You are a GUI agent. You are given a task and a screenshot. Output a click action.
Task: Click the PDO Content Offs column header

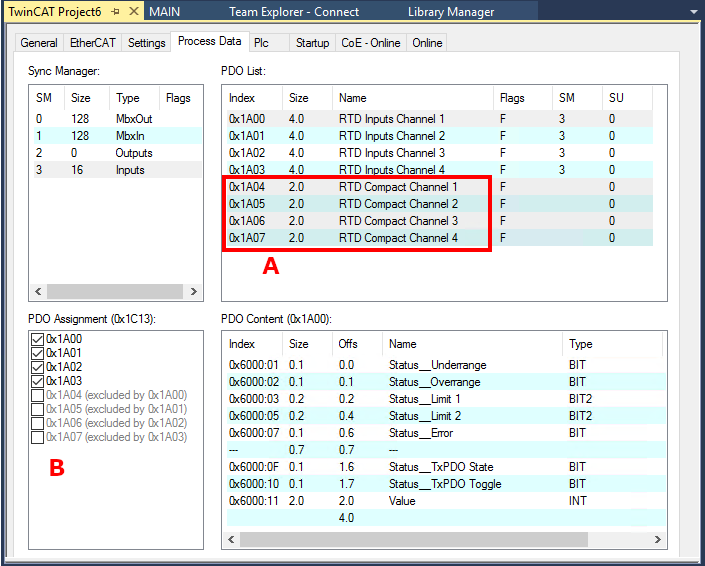(x=357, y=344)
